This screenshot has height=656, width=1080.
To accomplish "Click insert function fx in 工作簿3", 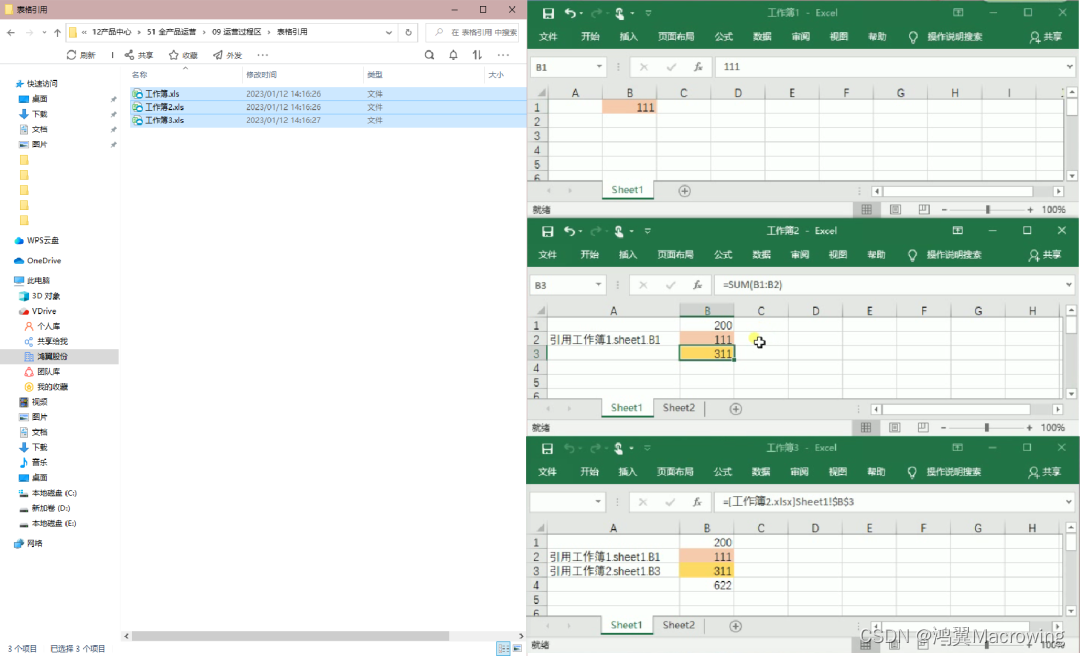I will [697, 502].
